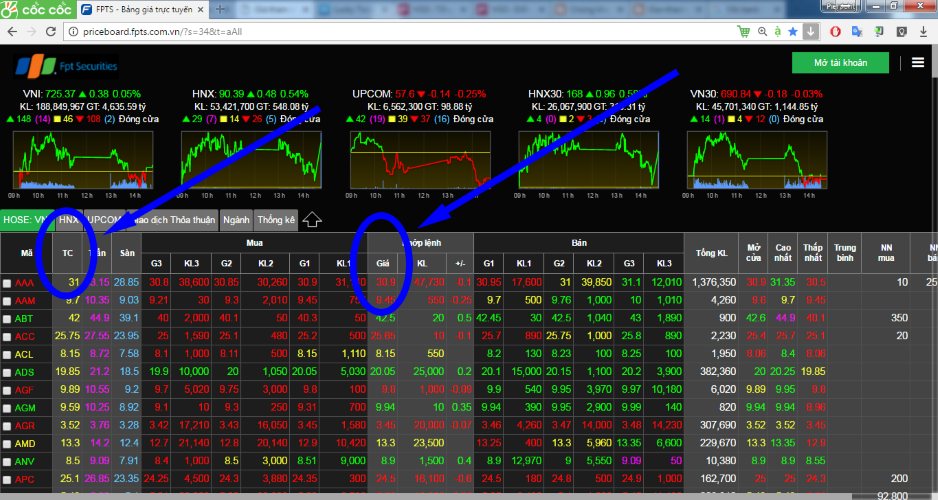Click the NN mua column header
938x500 pixels.
(x=886, y=253)
